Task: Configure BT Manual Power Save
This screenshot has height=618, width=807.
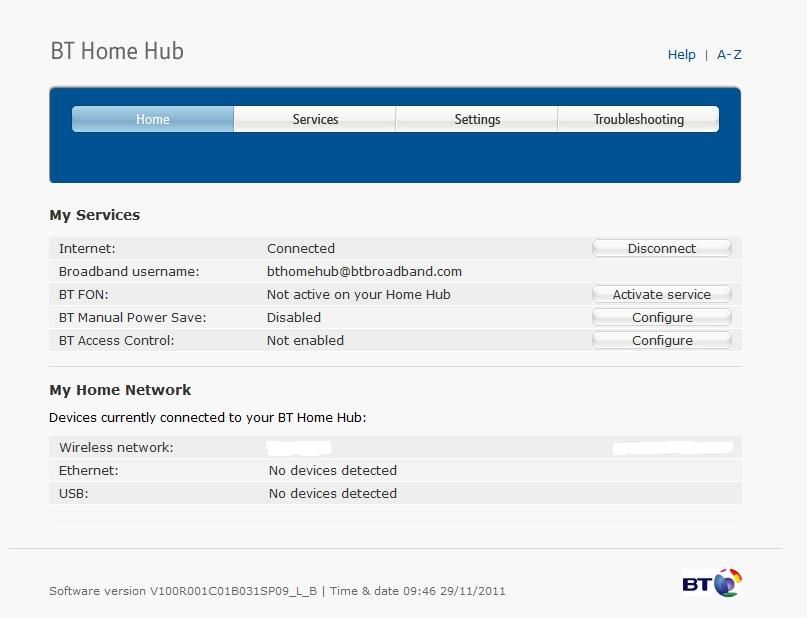Action: 661,317
